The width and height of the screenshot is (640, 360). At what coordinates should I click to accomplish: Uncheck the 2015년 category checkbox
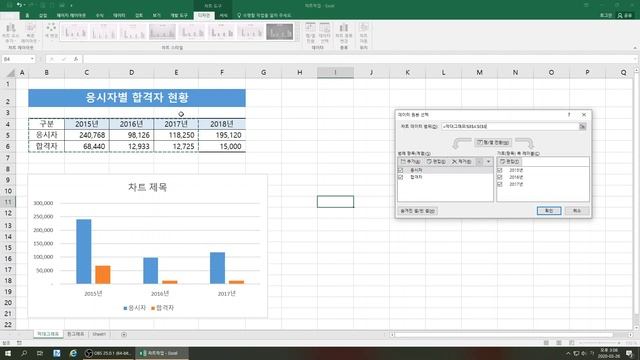pos(500,170)
